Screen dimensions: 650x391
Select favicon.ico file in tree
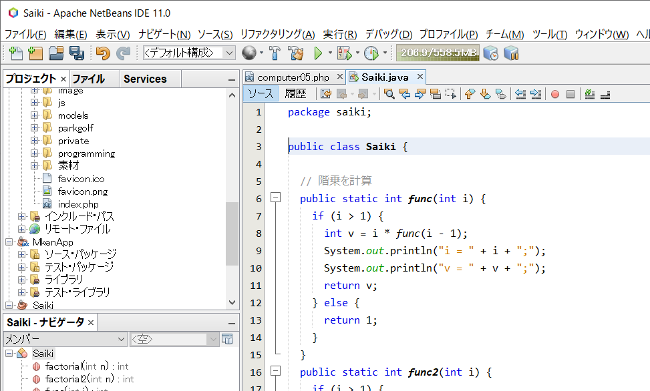(81, 179)
